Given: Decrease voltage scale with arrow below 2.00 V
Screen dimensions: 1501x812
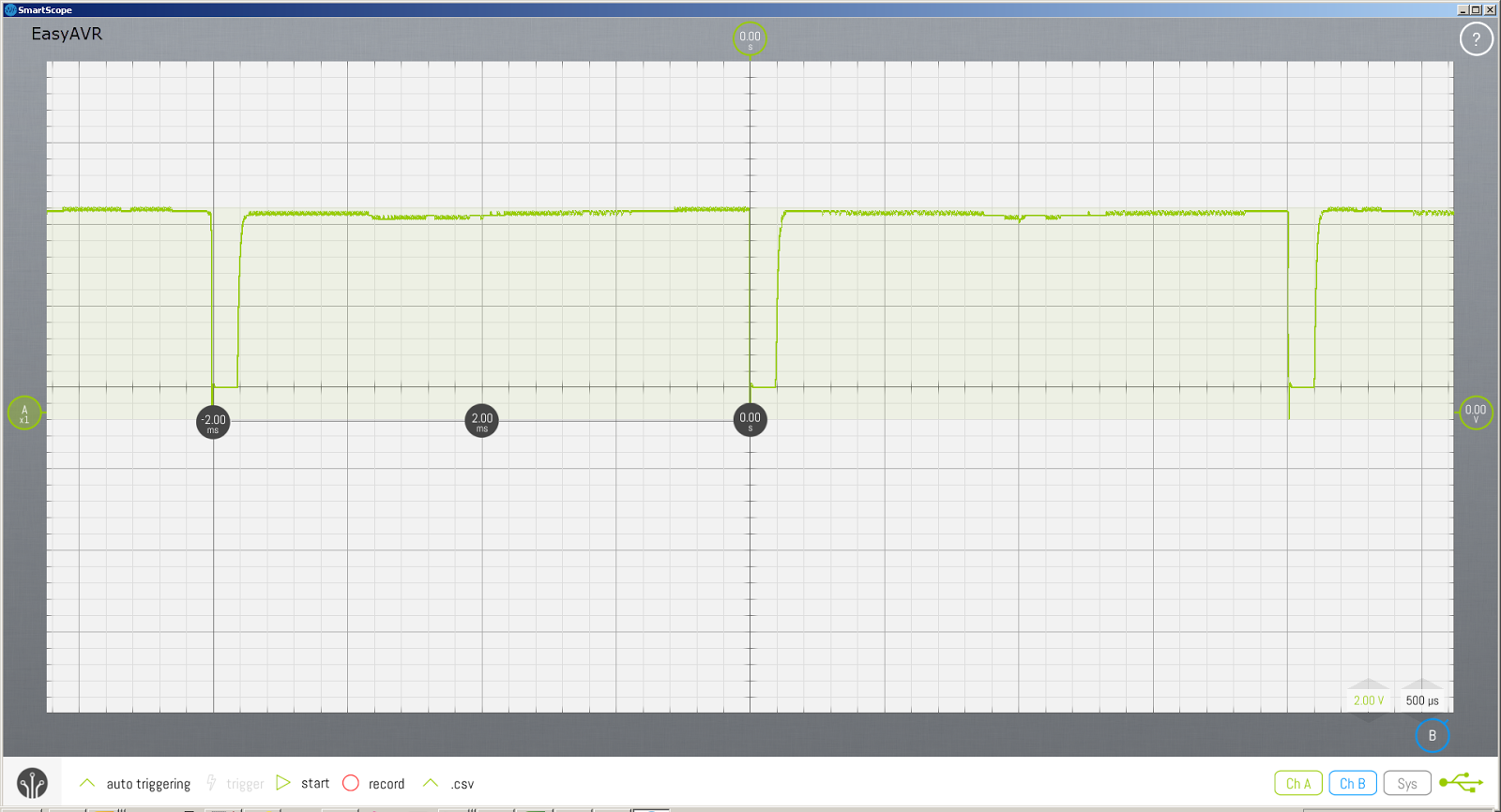Looking at the screenshot, I should tap(1369, 716).
